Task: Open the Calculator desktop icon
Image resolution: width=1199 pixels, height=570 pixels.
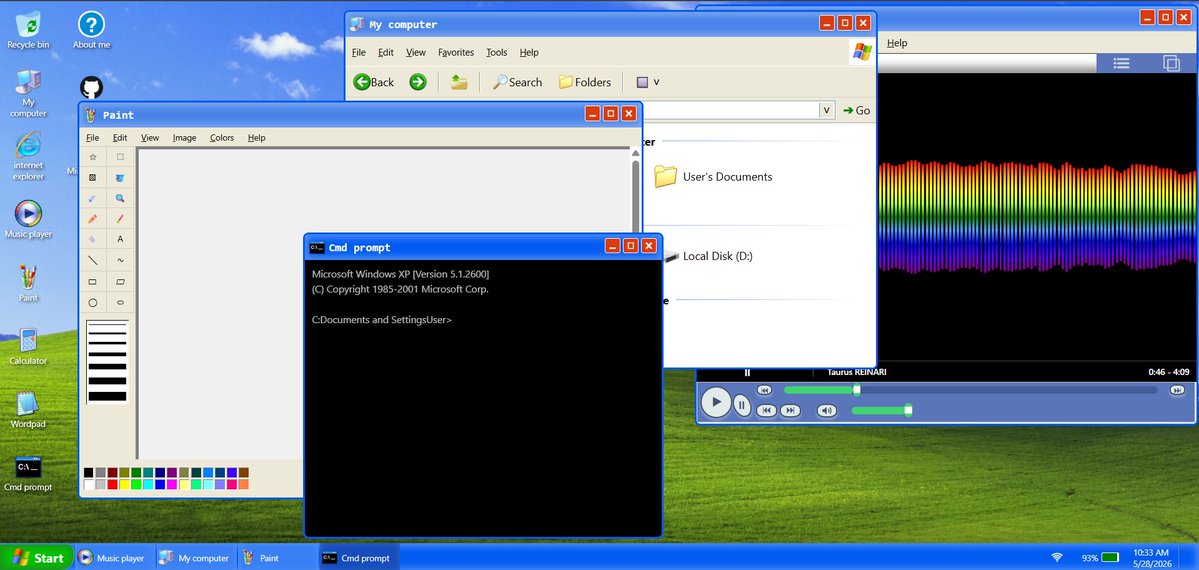Action: tap(28, 346)
